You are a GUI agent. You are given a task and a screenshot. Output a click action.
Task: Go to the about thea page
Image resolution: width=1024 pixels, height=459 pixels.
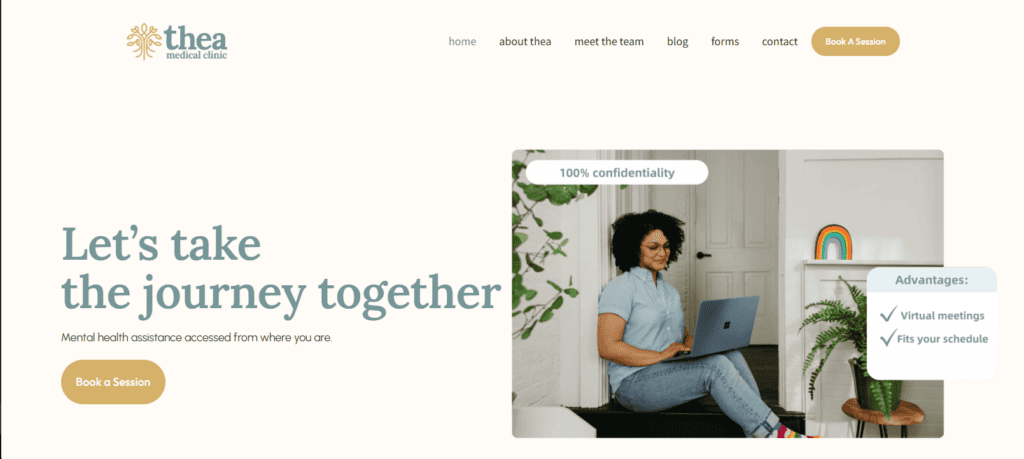point(525,41)
